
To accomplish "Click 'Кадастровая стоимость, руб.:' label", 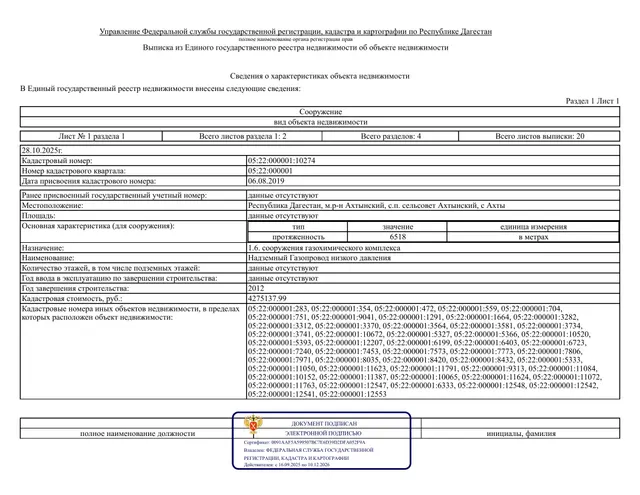I will 72,299.
